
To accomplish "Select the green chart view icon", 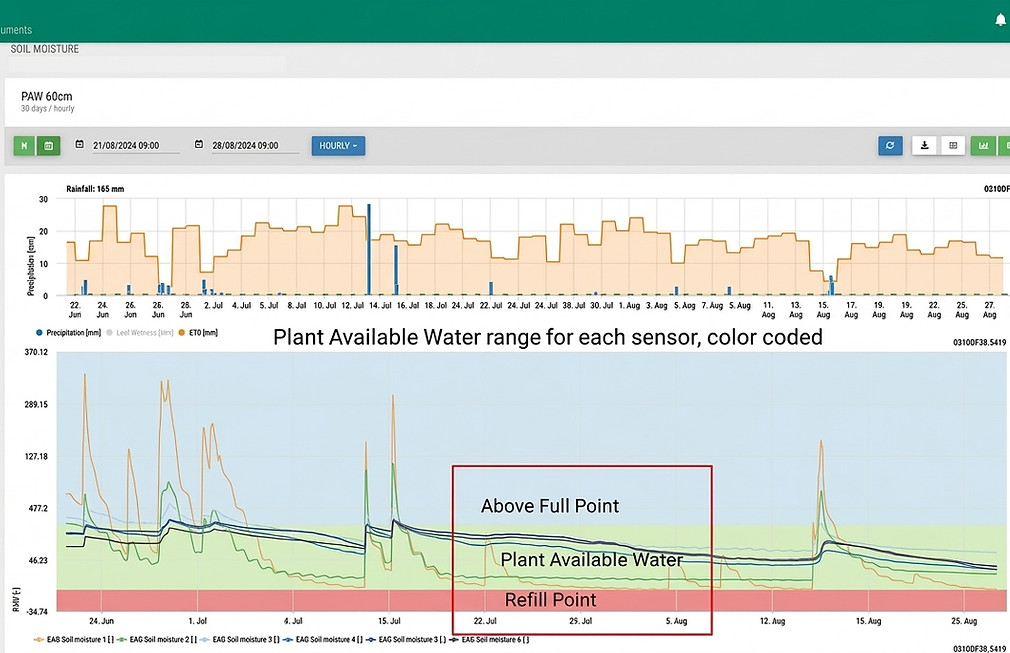I will [984, 146].
